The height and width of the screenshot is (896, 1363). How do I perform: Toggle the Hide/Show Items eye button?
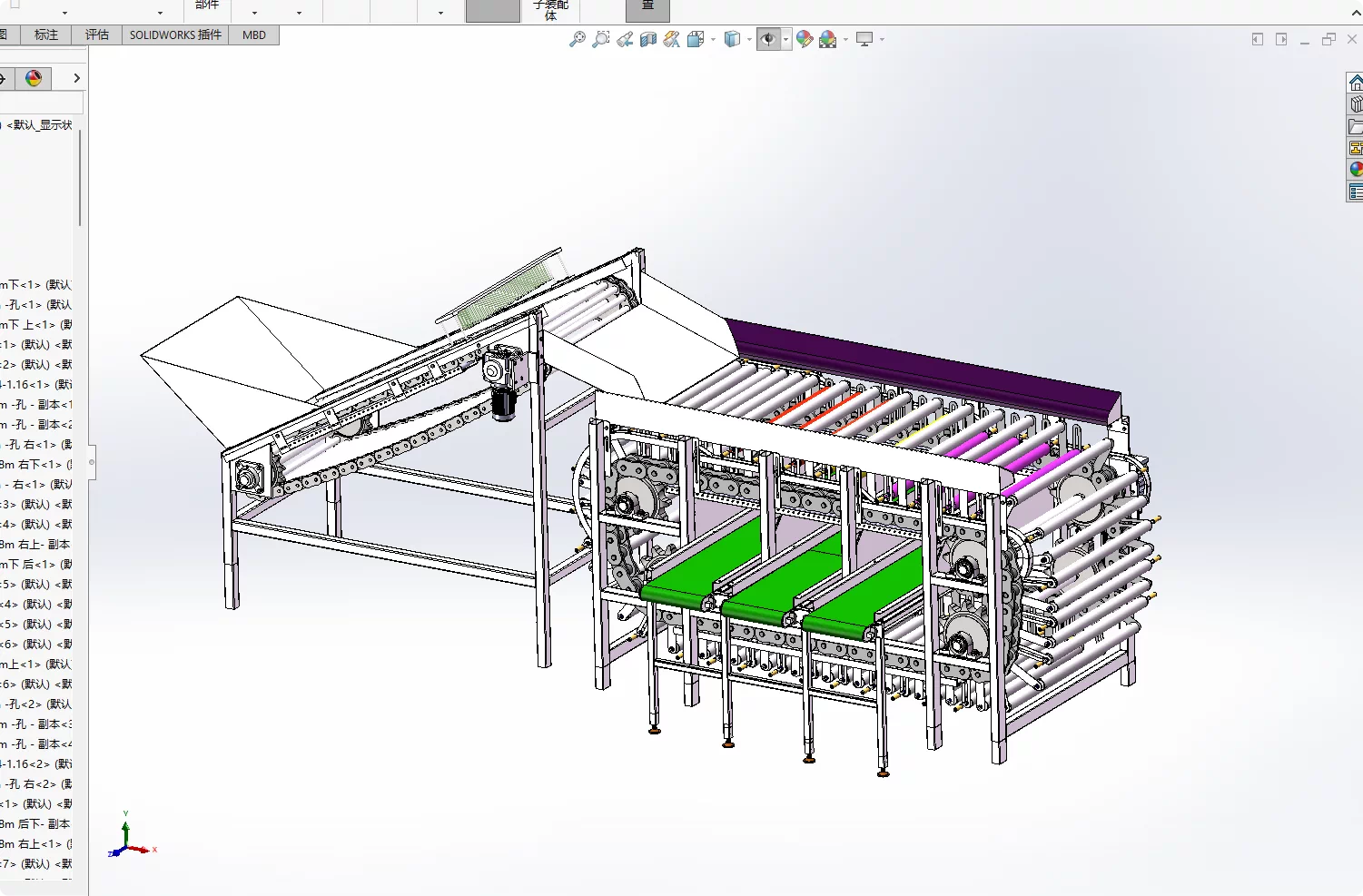(x=767, y=39)
